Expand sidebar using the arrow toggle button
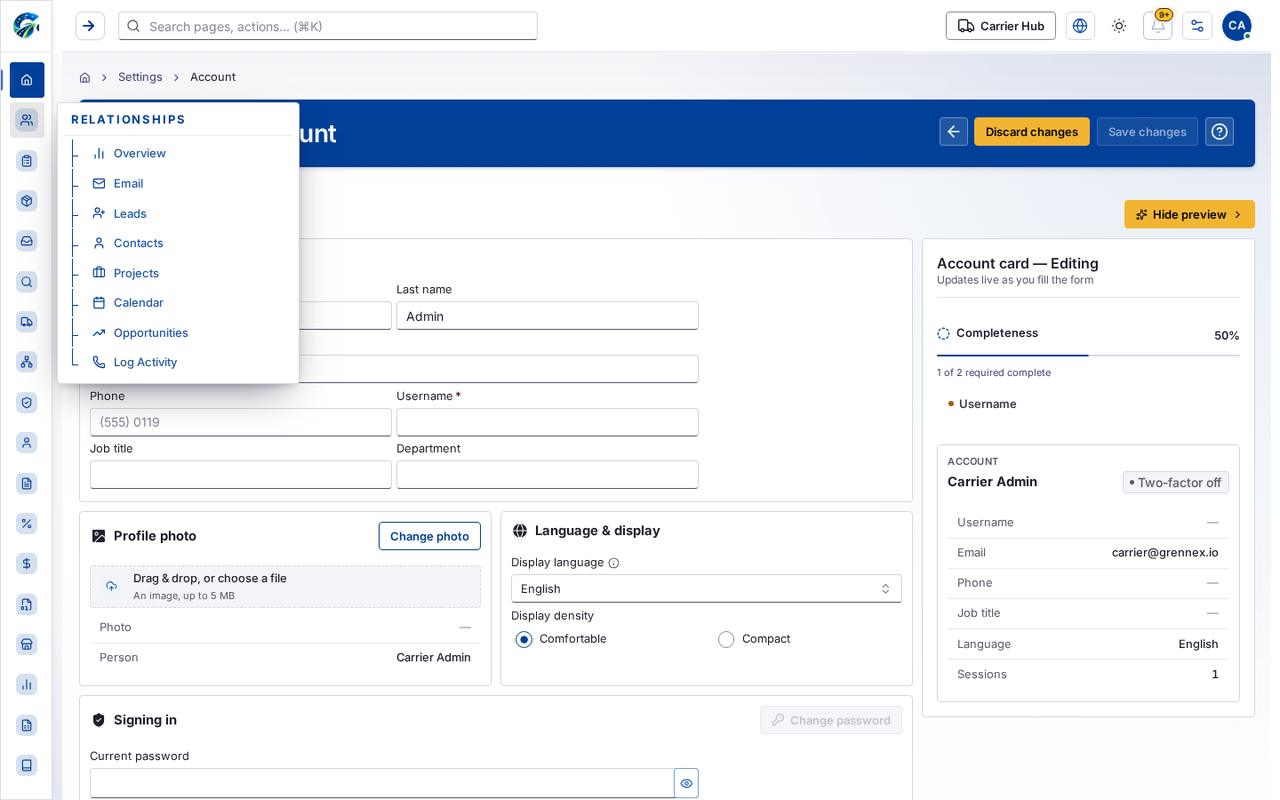The height and width of the screenshot is (800, 1280). click(x=90, y=26)
